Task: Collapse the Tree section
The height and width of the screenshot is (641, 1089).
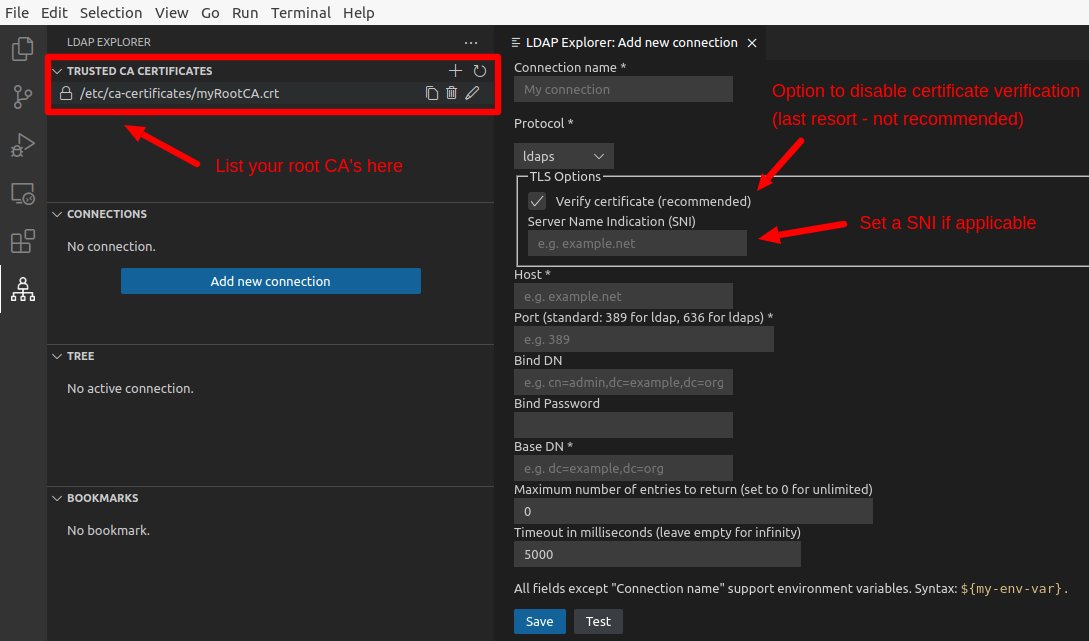Action: 58,356
